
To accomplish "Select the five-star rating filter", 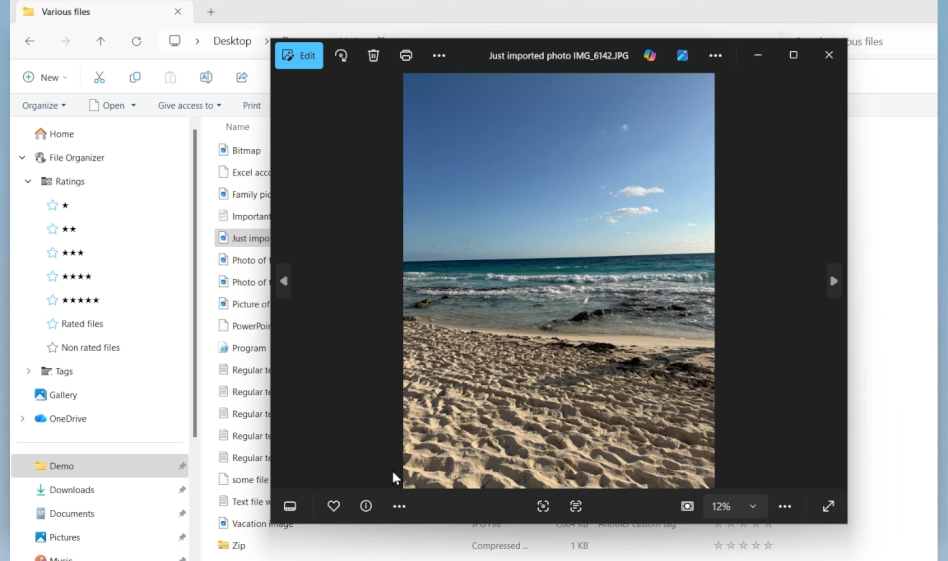I will pyautogui.click(x=73, y=300).
